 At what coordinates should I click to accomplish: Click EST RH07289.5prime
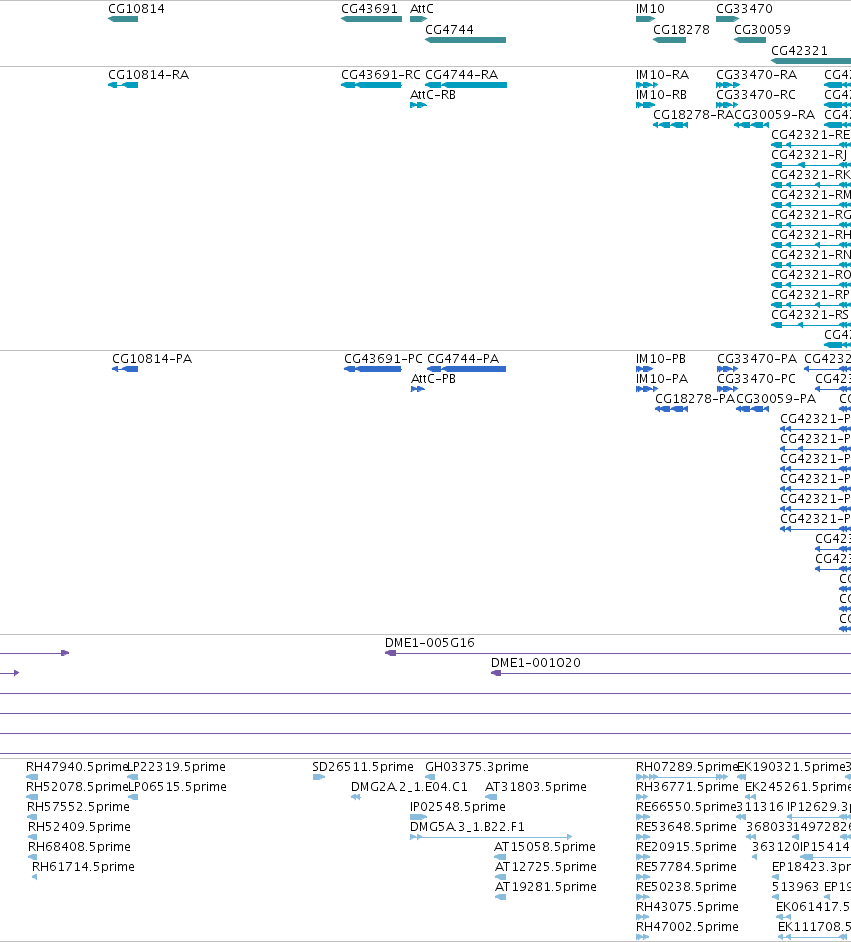tap(686, 767)
